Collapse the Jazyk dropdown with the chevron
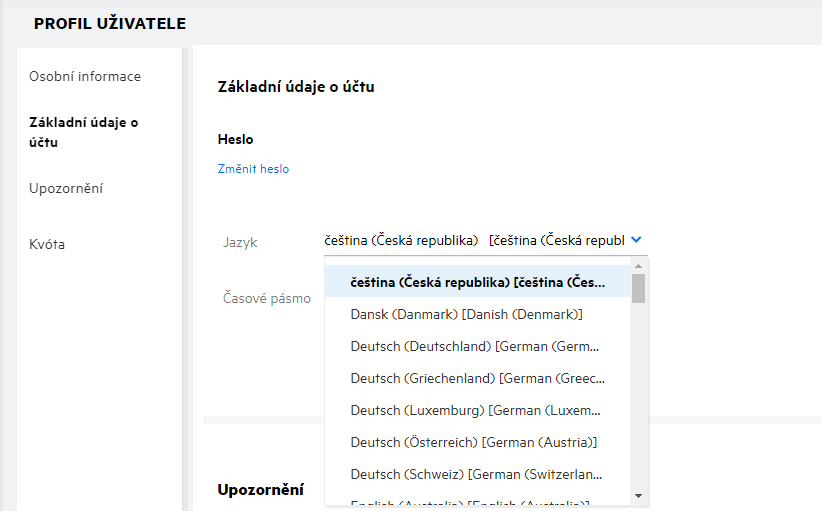 pyautogui.click(x=637, y=240)
